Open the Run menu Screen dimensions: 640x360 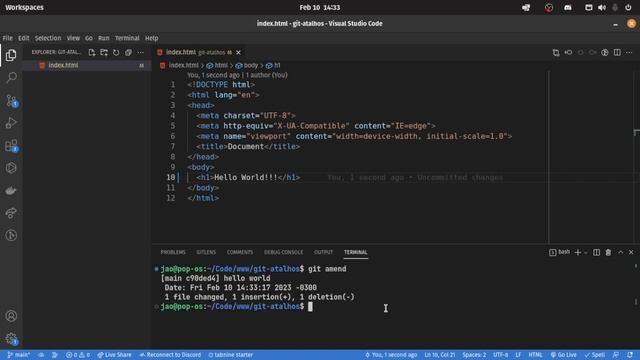tap(104, 38)
